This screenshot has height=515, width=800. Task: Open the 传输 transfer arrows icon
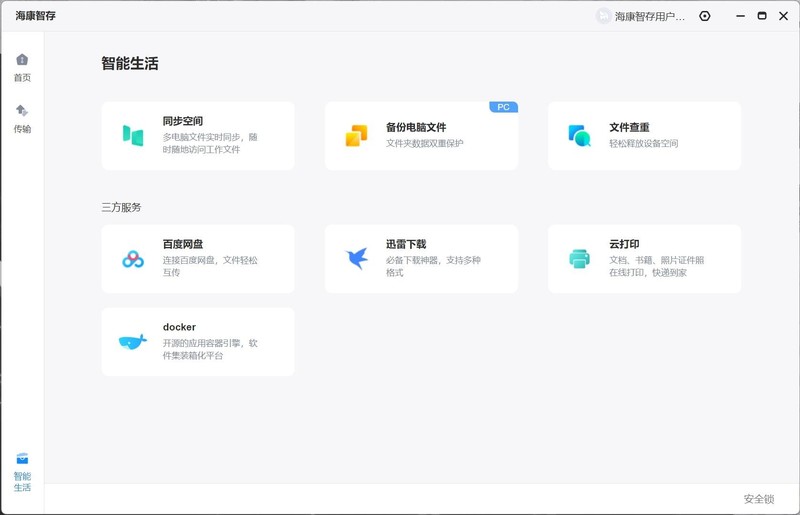click(22, 111)
